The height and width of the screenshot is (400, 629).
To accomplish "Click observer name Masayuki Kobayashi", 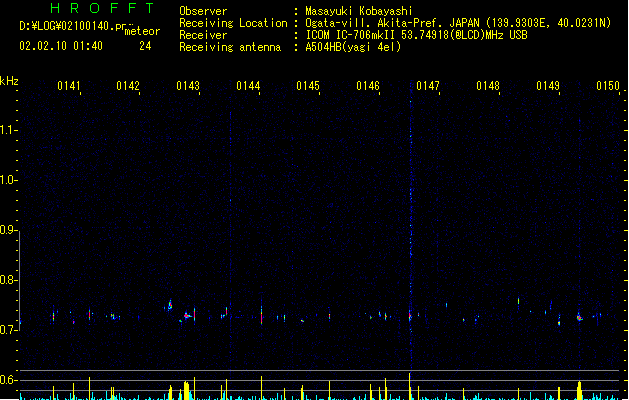I will [359, 11].
